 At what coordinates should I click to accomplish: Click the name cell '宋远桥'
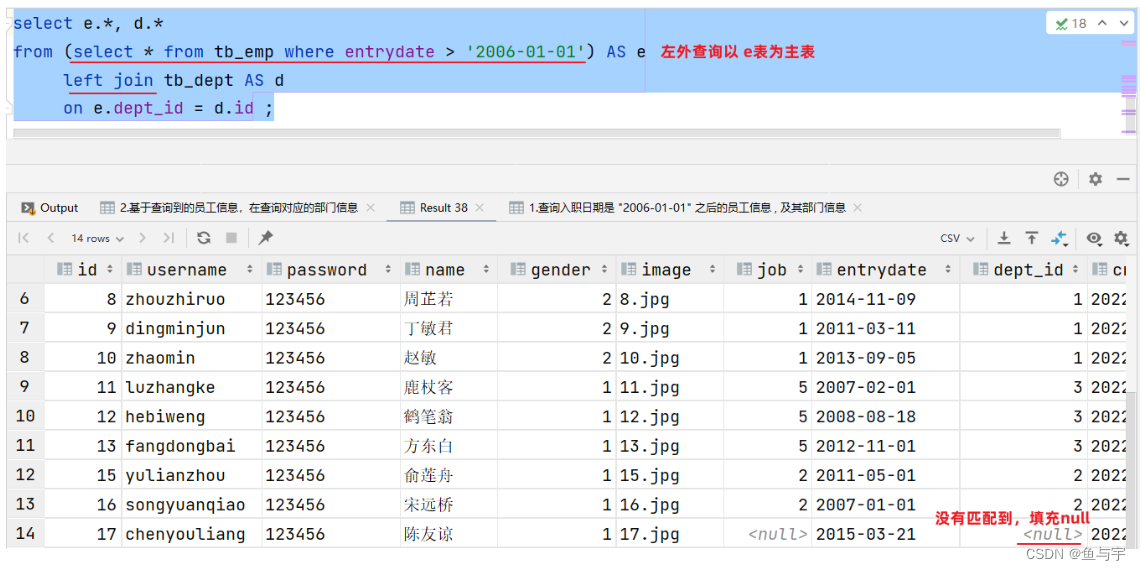448,505
